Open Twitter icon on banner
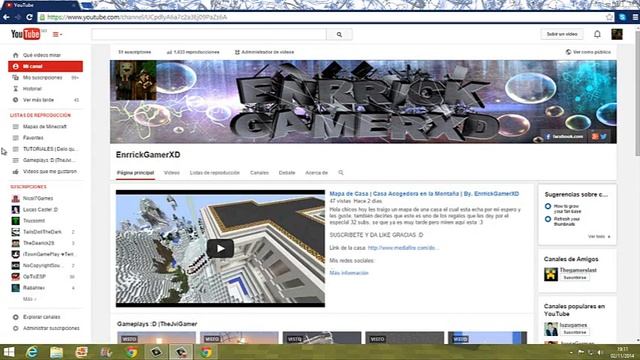Screen dimensions: 640x360 (x=604, y=137)
